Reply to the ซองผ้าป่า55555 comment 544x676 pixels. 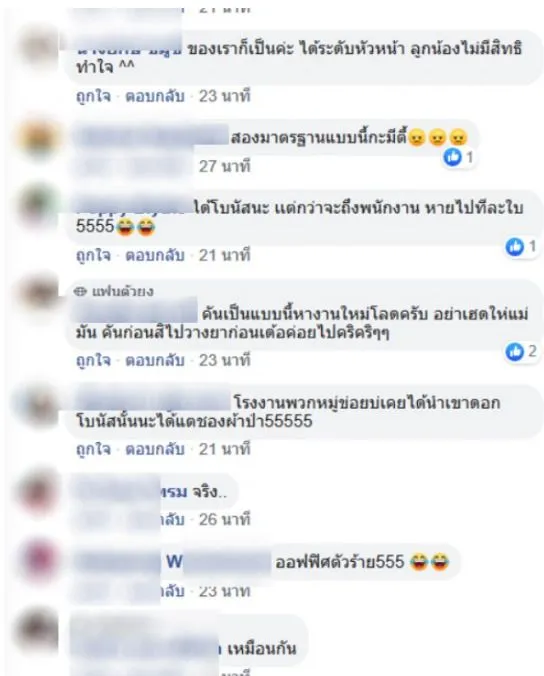pos(155,450)
